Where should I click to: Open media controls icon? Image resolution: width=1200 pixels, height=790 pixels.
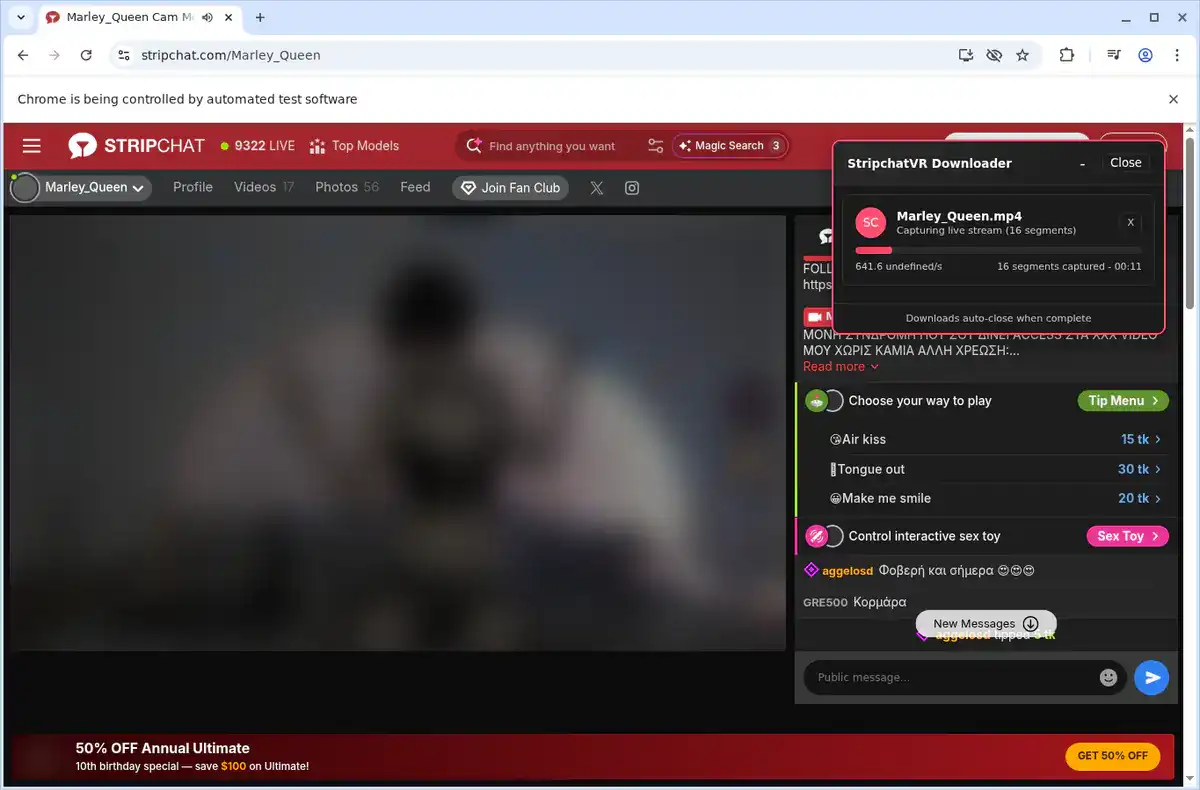coord(1114,55)
